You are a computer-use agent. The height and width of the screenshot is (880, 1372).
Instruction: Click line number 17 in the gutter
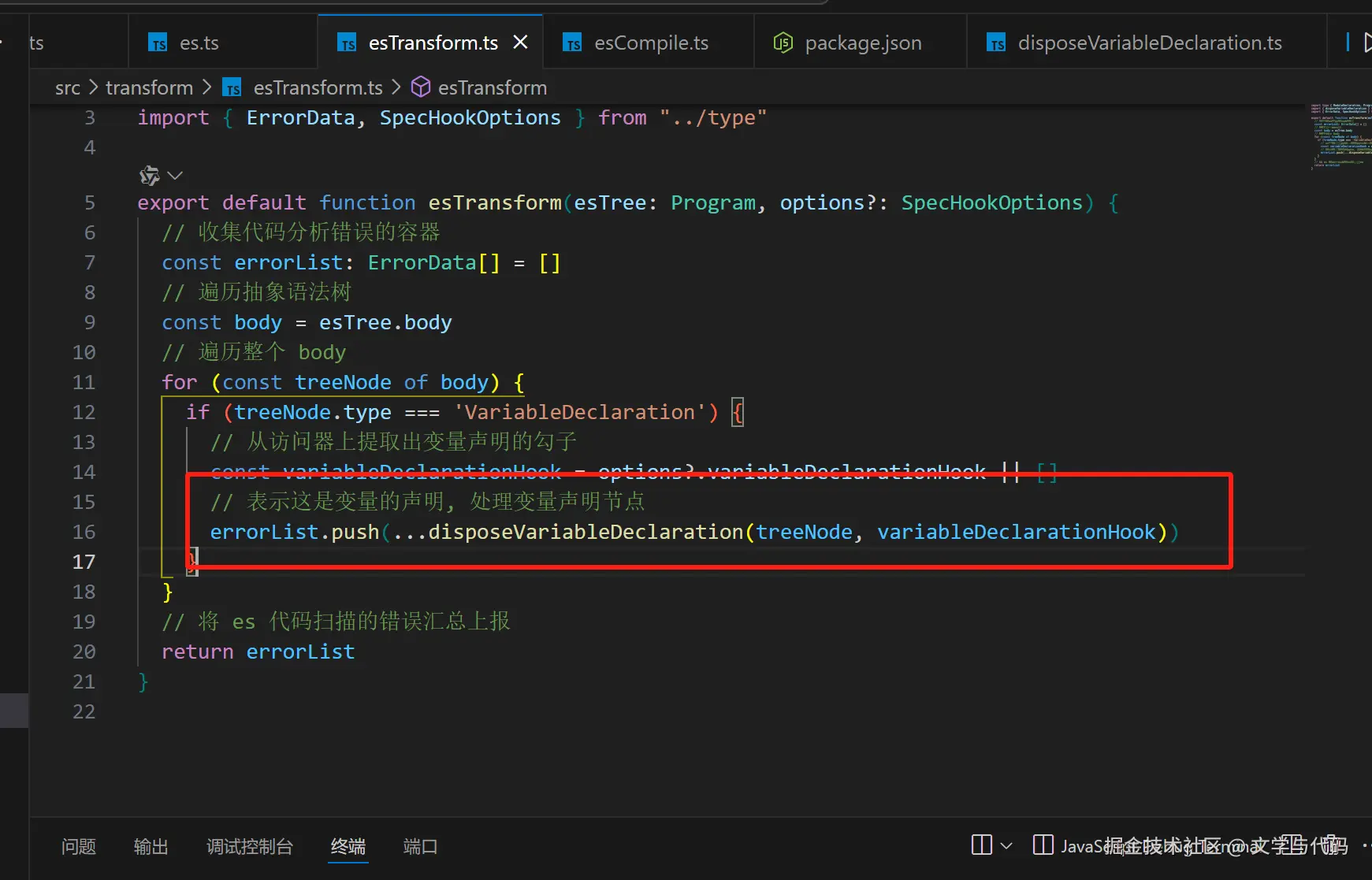point(84,562)
